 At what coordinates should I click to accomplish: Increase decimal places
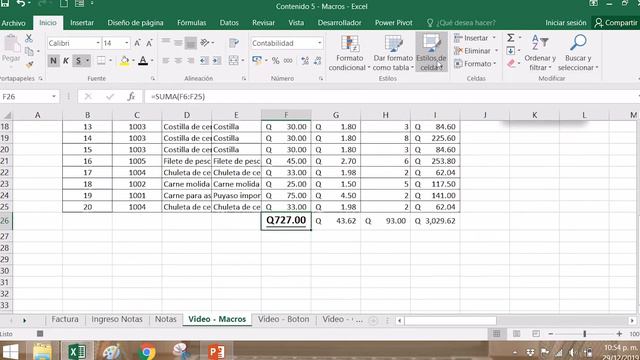305,61
